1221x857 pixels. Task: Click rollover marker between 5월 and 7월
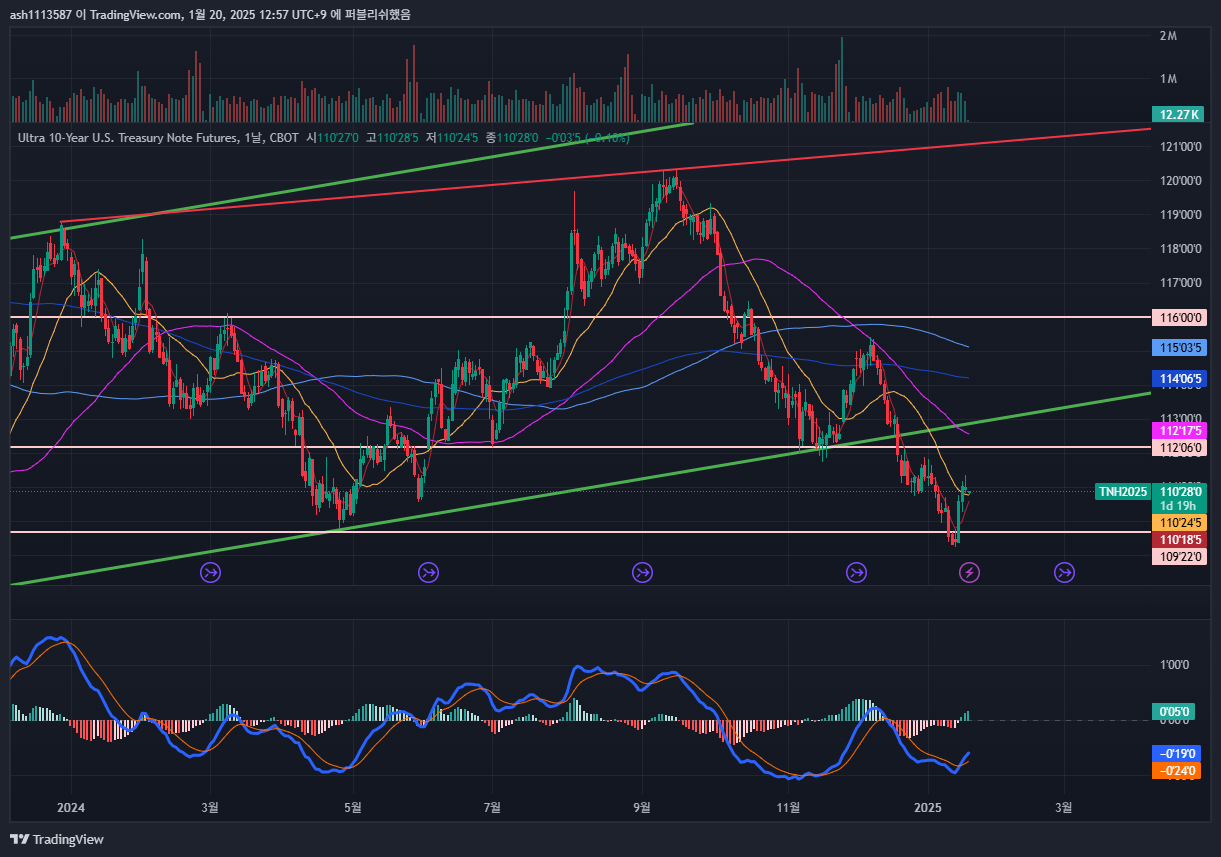(x=428, y=572)
